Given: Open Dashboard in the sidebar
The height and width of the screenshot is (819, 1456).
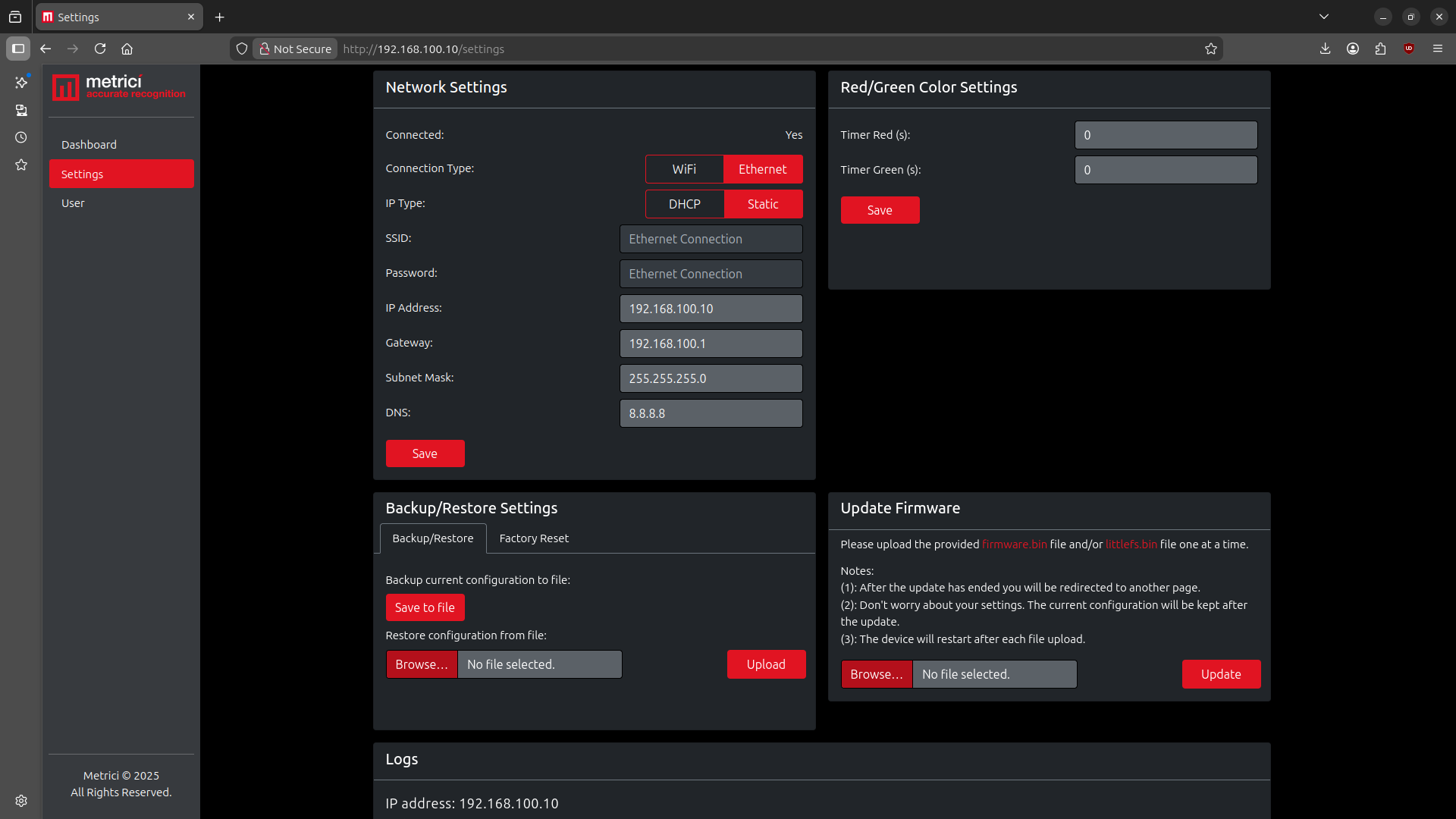Looking at the screenshot, I should (121, 145).
